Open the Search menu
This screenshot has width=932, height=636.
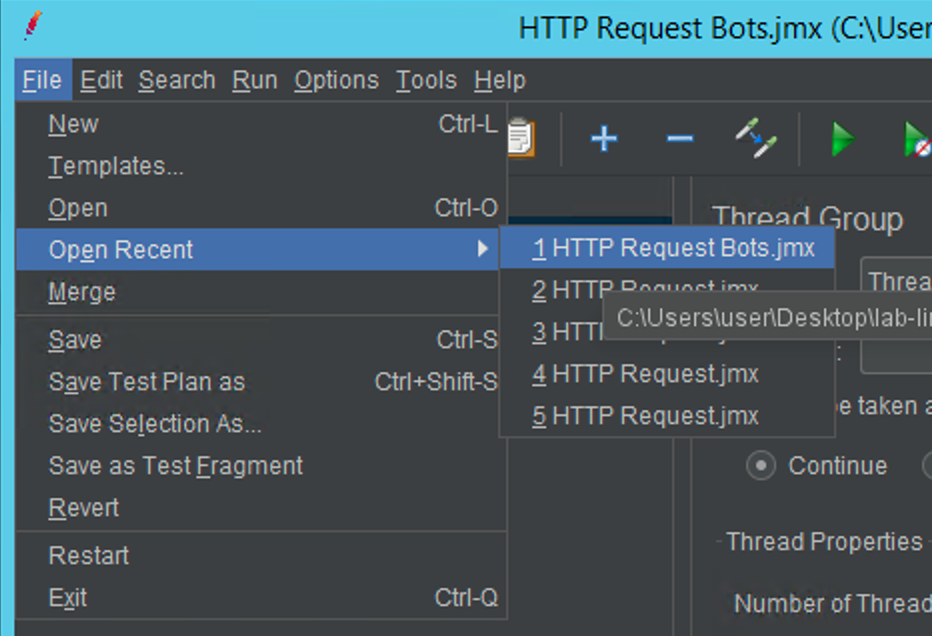pos(177,80)
